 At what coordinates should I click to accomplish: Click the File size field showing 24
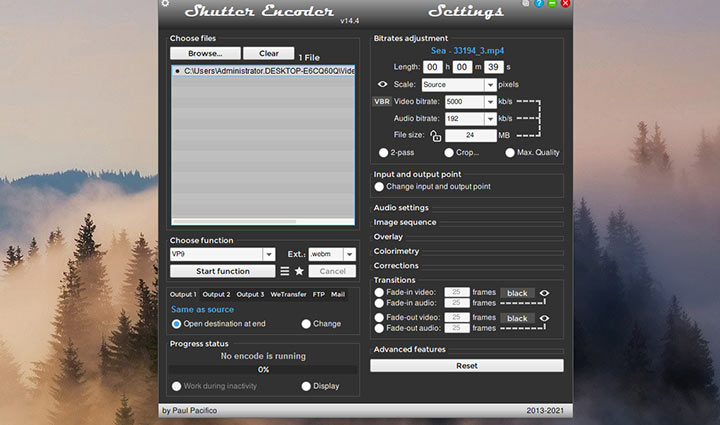[x=471, y=135]
